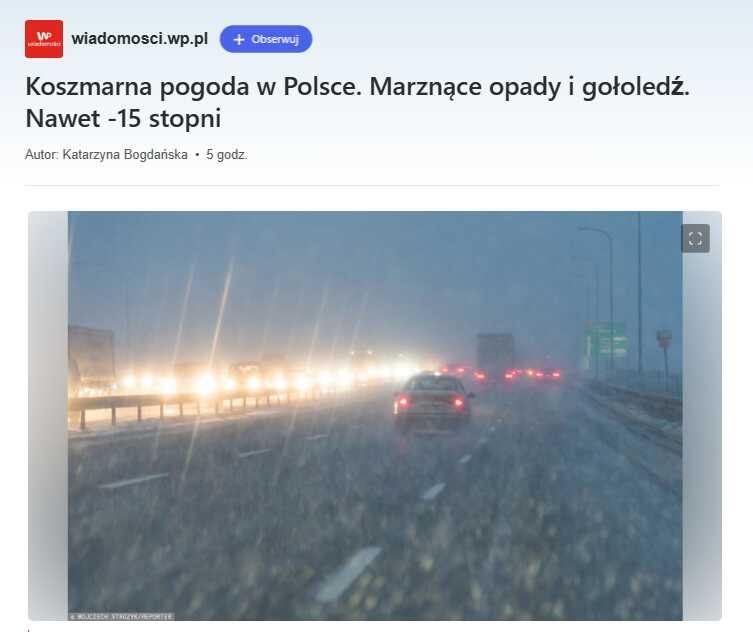Click the car with red tail lights
753x632 pixels.
pyautogui.click(x=433, y=399)
